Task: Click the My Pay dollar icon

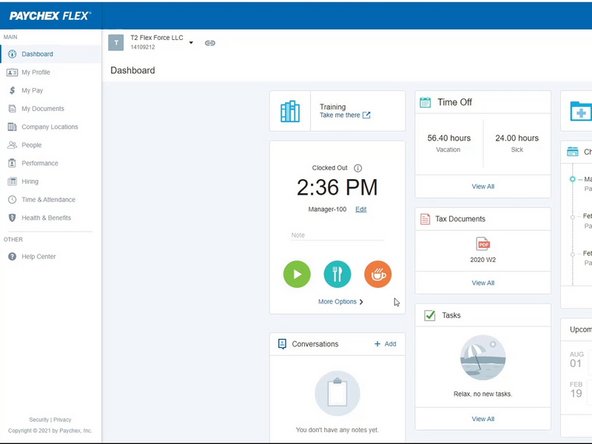Action: (x=12, y=90)
